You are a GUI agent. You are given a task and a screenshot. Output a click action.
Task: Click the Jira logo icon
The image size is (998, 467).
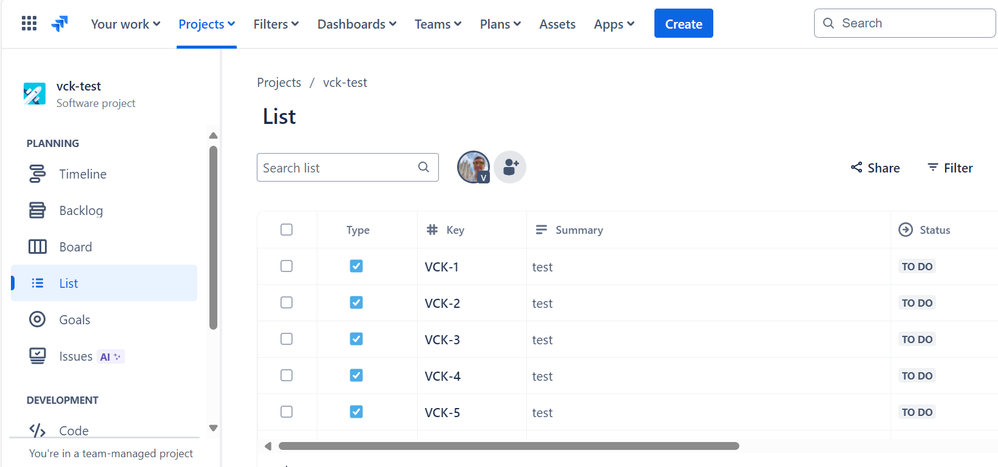coord(60,23)
